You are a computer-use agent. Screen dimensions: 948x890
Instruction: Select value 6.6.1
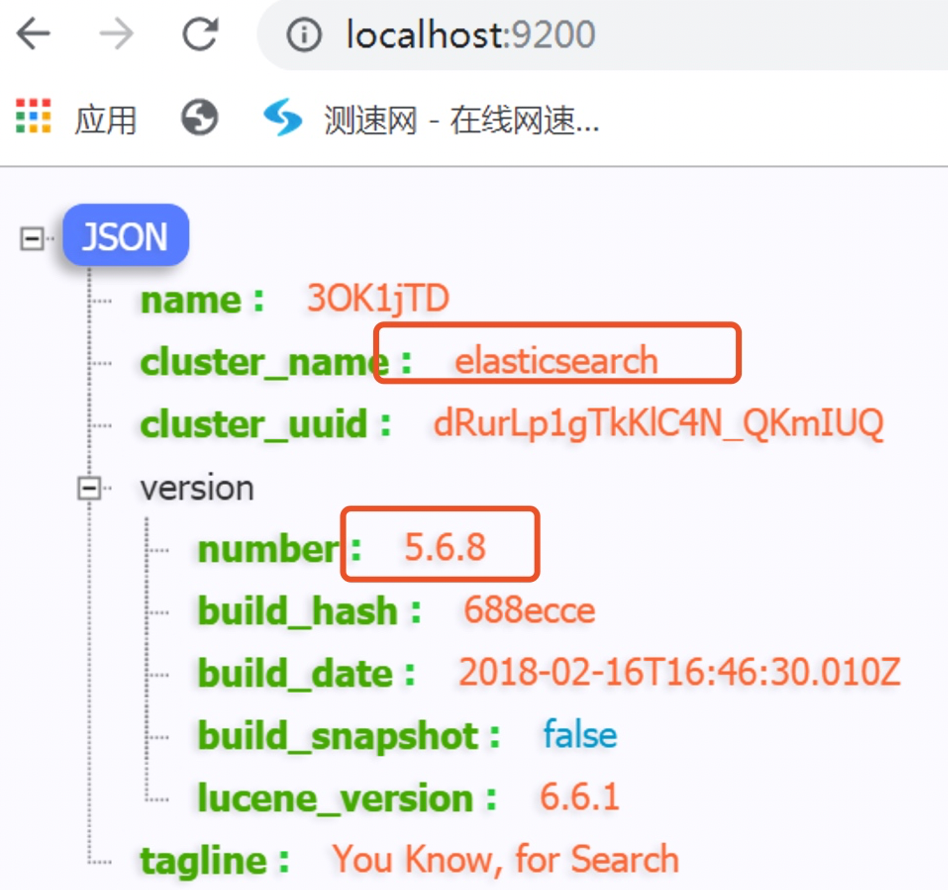tap(580, 797)
